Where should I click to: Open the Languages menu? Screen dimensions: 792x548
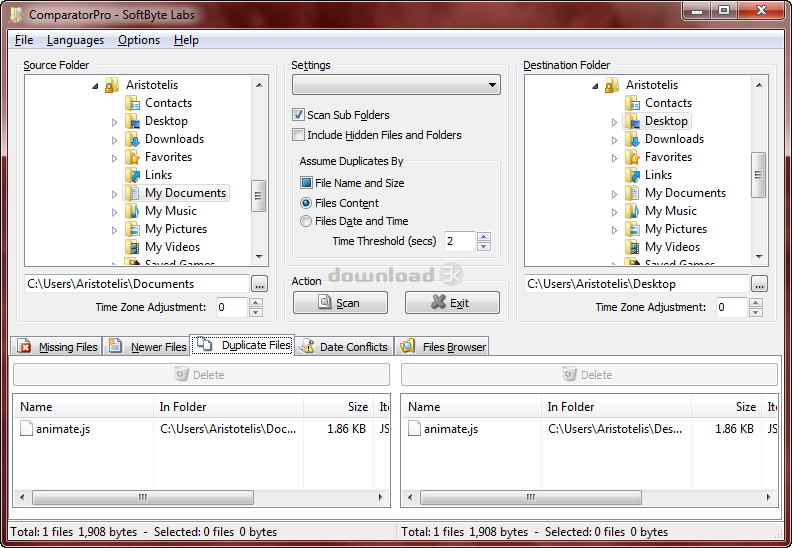[75, 40]
